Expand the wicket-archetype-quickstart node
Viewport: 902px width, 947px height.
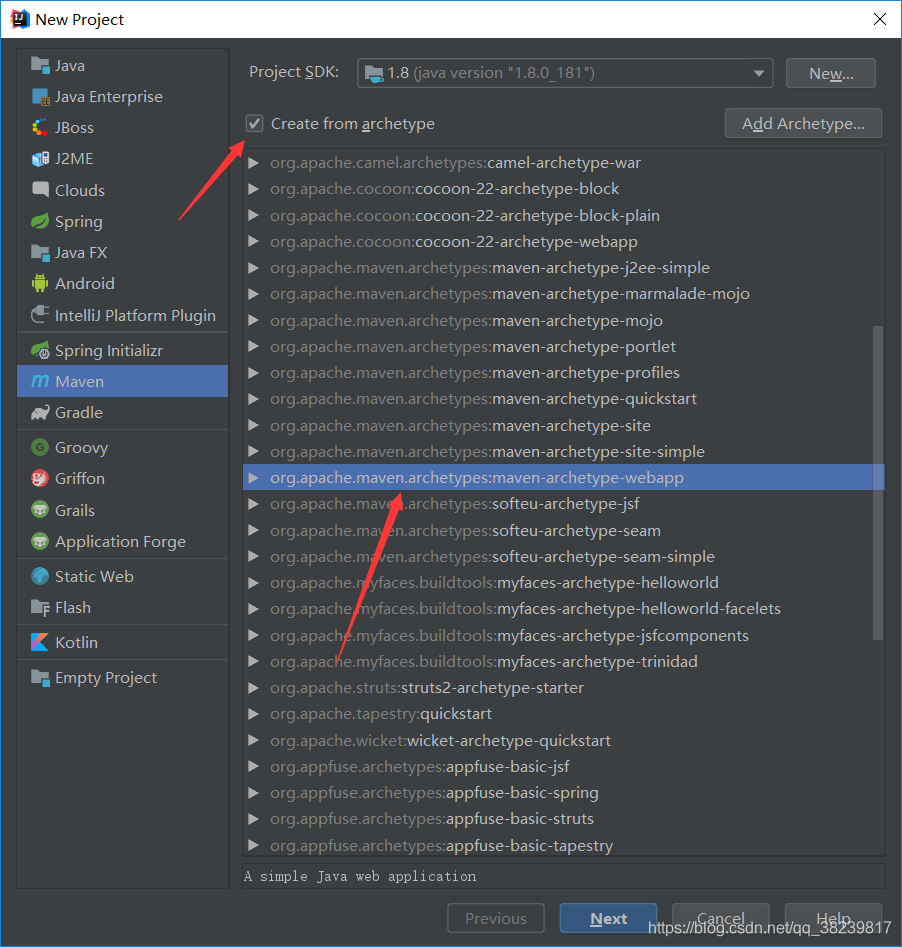pos(254,740)
